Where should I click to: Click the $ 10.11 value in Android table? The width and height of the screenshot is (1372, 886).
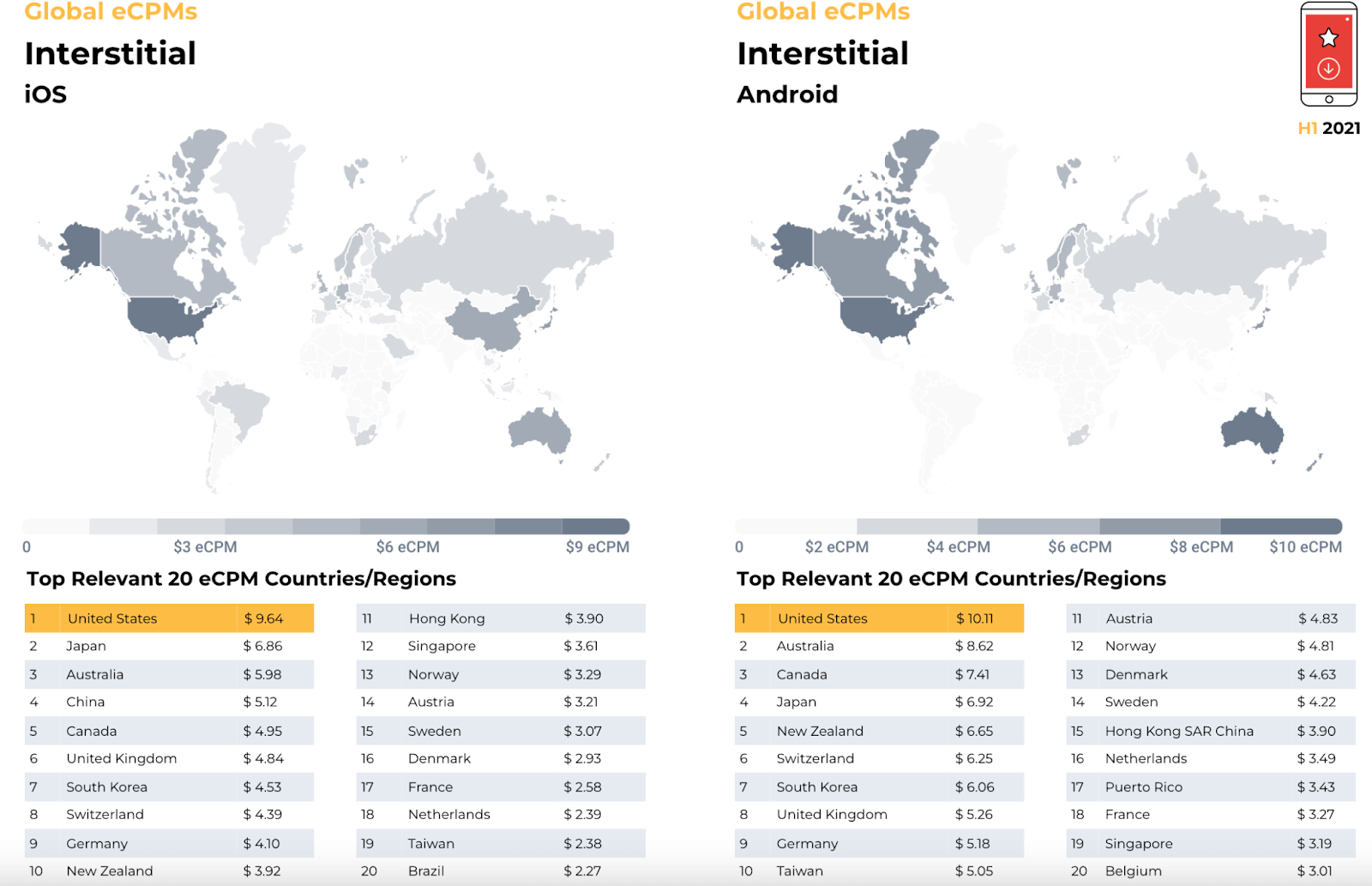974,618
